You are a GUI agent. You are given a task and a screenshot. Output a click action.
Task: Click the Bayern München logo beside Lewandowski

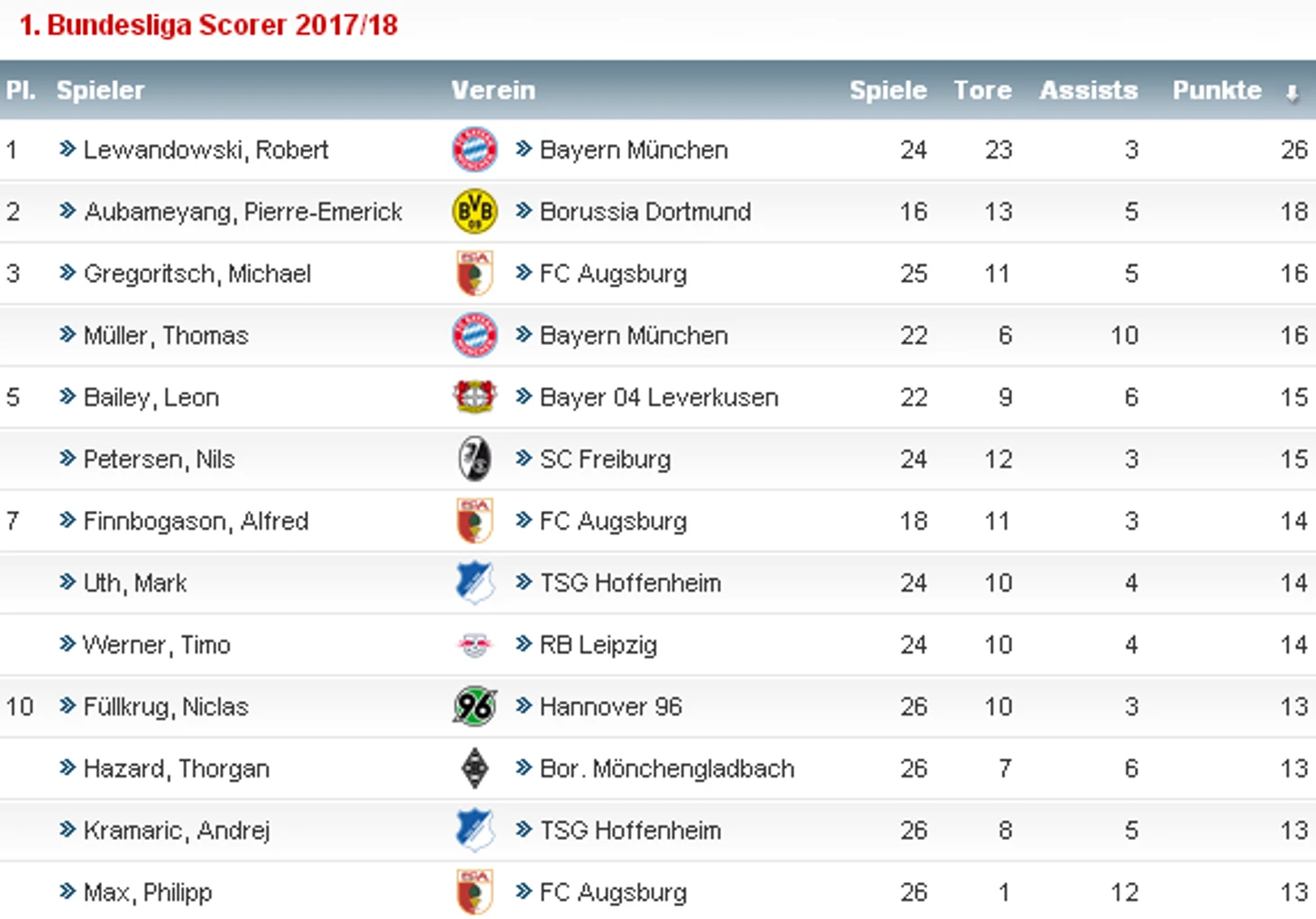(x=474, y=150)
